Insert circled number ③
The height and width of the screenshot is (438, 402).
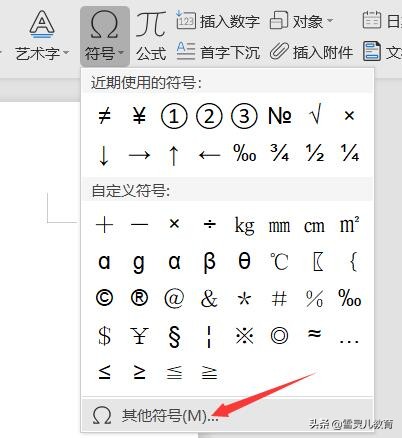244,116
